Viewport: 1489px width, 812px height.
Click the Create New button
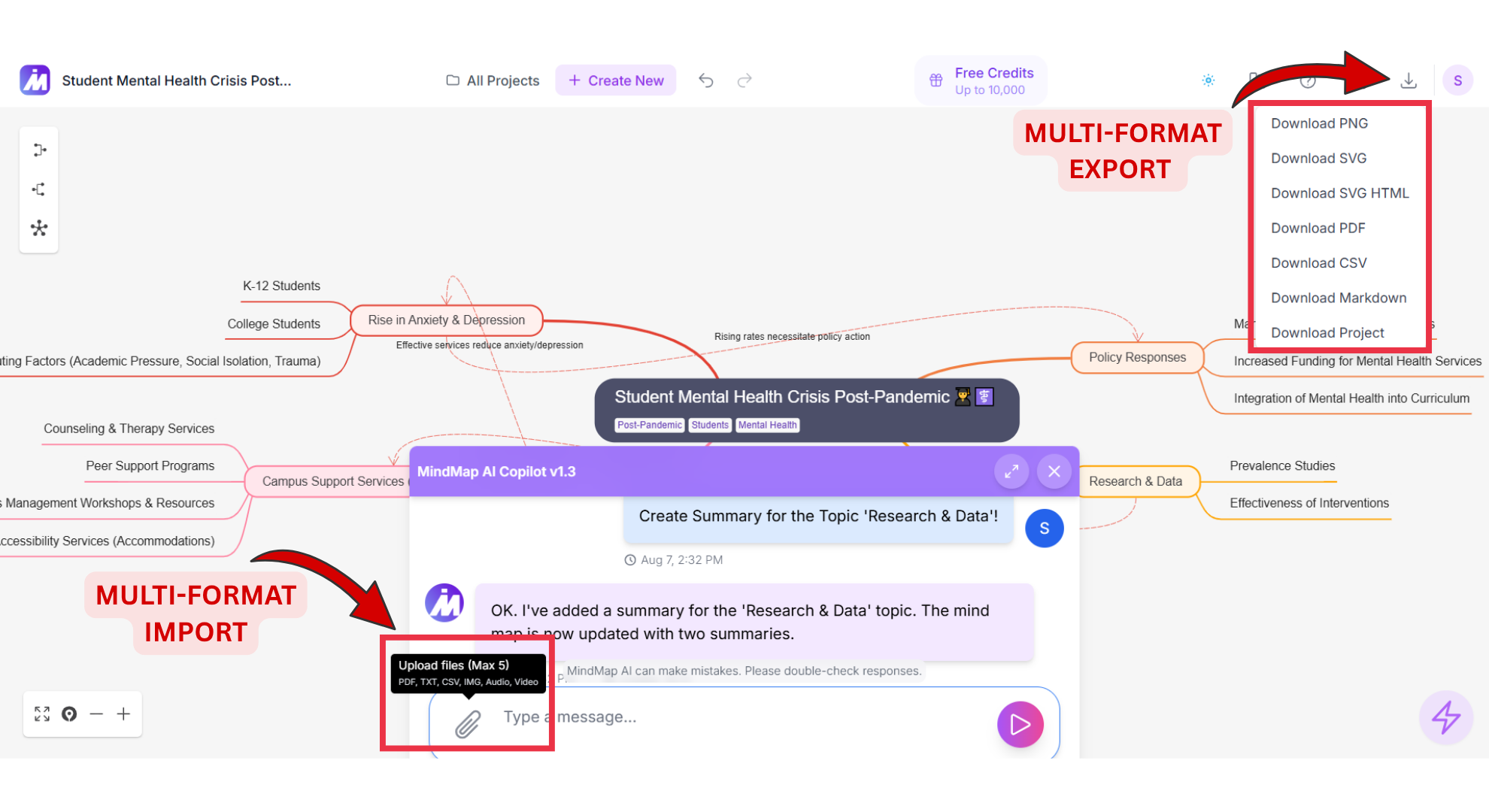pos(616,80)
